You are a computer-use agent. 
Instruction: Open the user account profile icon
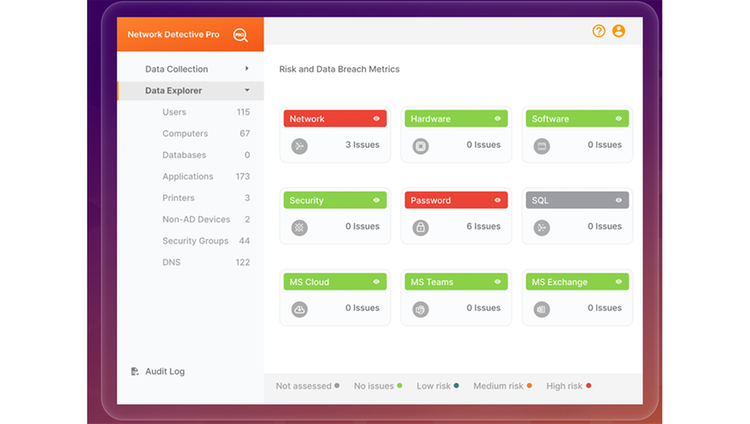coord(618,31)
